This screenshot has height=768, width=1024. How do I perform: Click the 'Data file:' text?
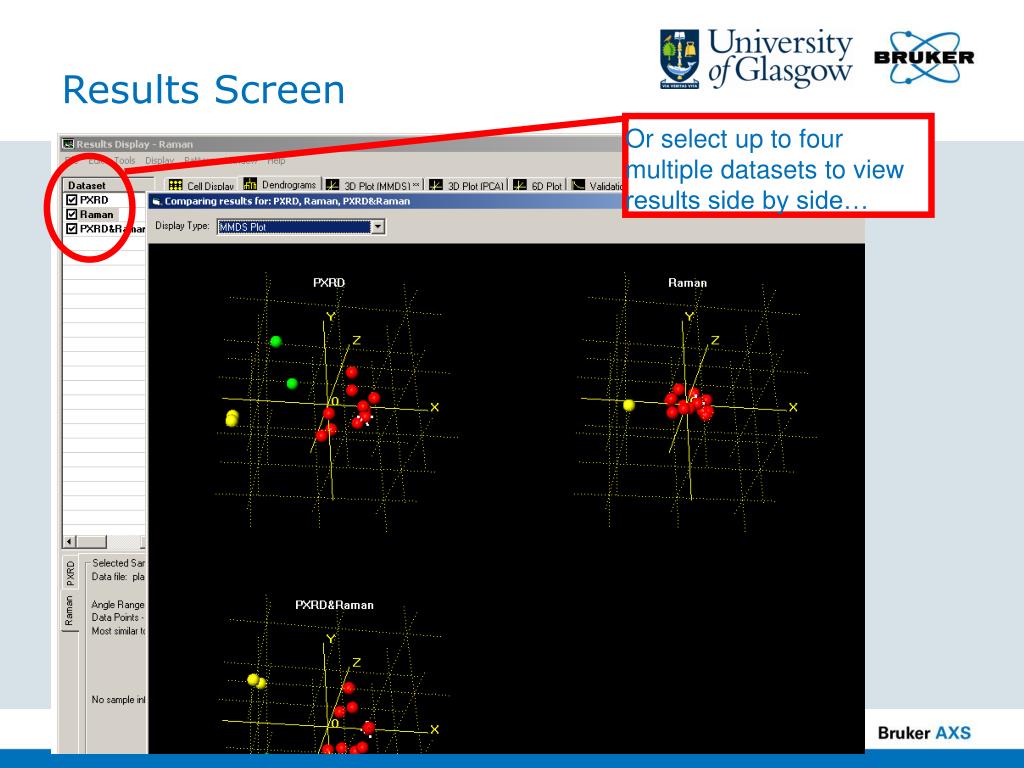point(110,577)
